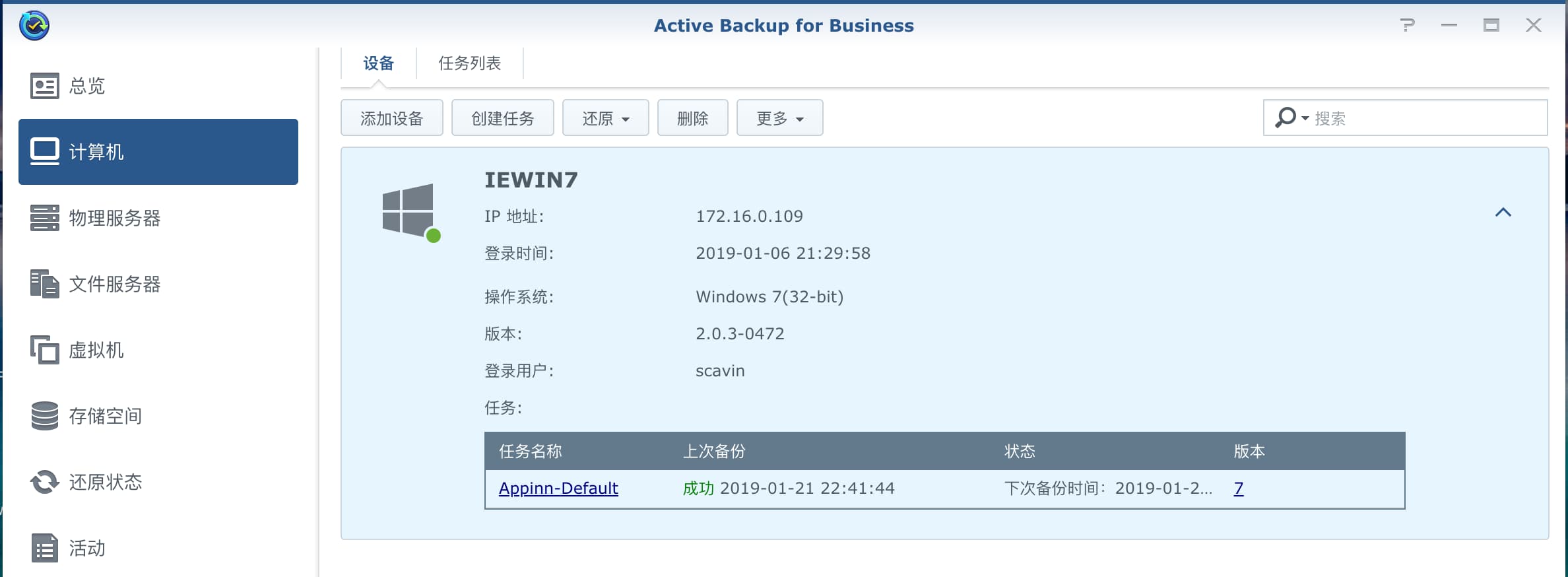Select the 计算机 computer icon in sidebar
Image resolution: width=1568 pixels, height=577 pixels.
pyautogui.click(x=44, y=152)
